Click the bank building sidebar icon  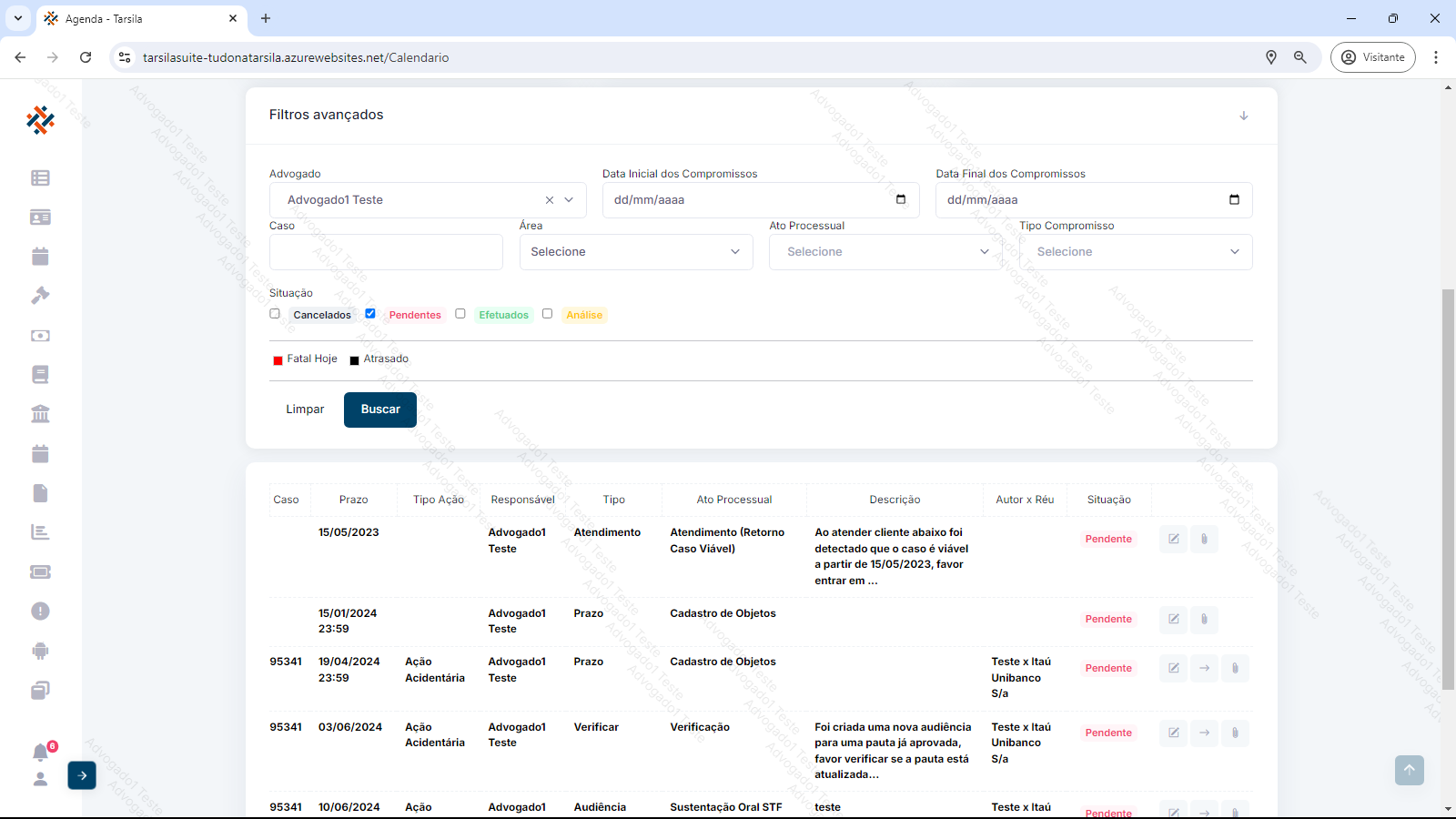(40, 414)
